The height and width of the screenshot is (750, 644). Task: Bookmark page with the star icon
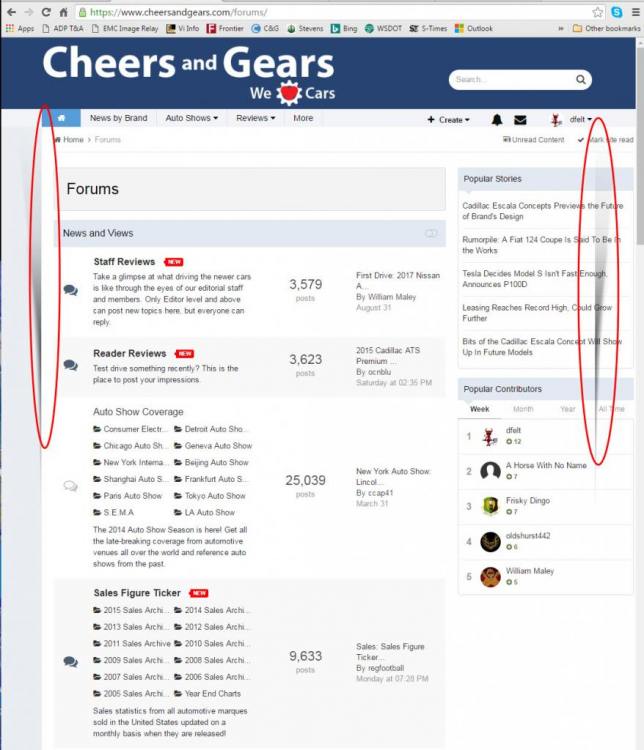point(598,12)
